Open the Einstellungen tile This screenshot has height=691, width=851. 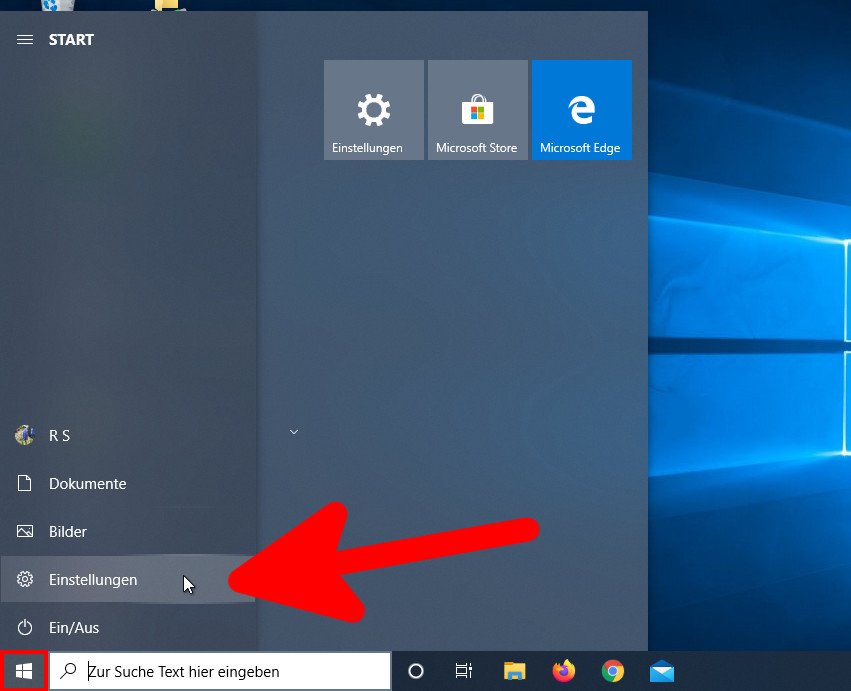pos(373,110)
